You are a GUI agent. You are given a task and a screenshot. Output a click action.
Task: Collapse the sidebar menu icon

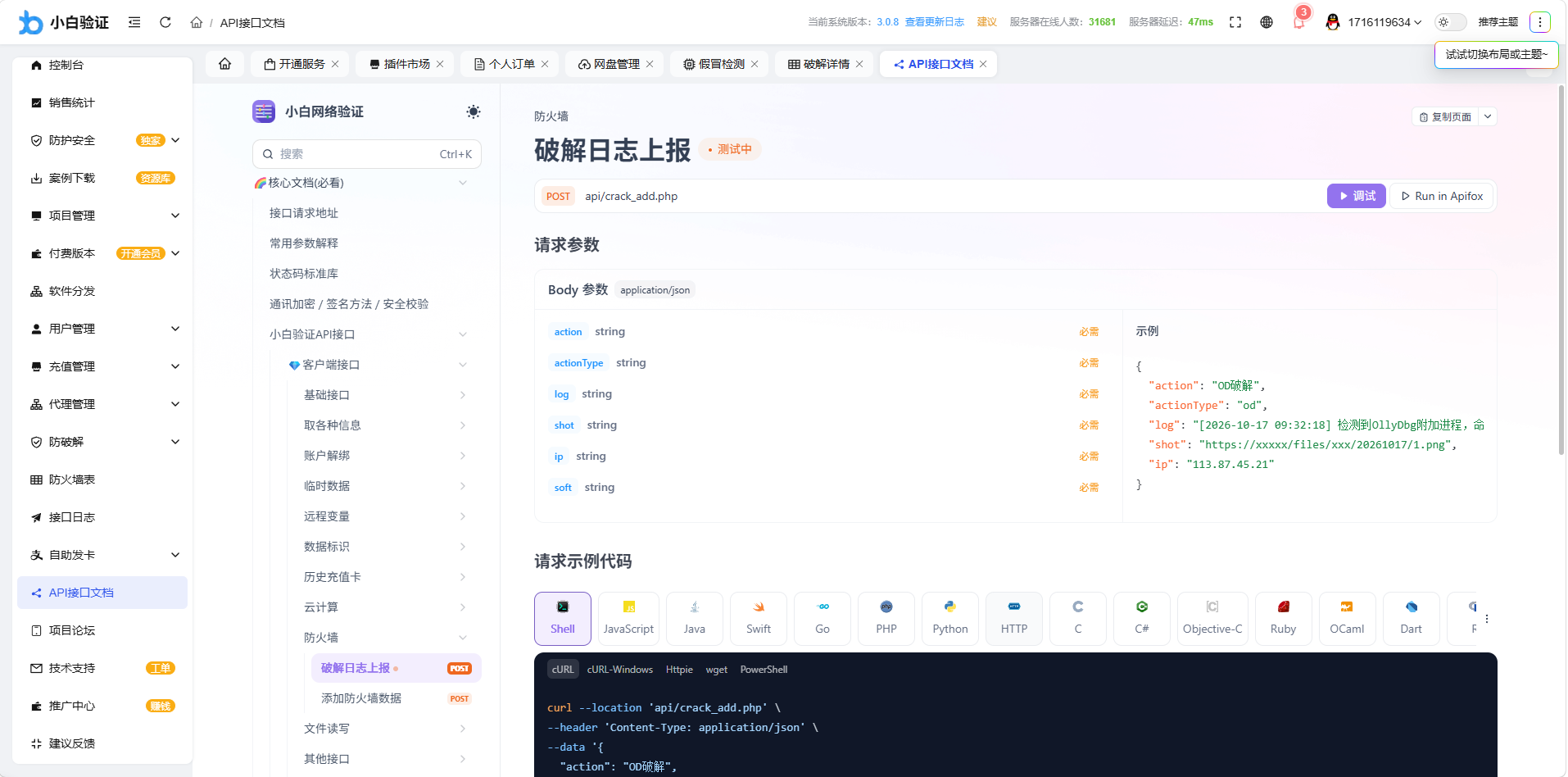(x=134, y=22)
